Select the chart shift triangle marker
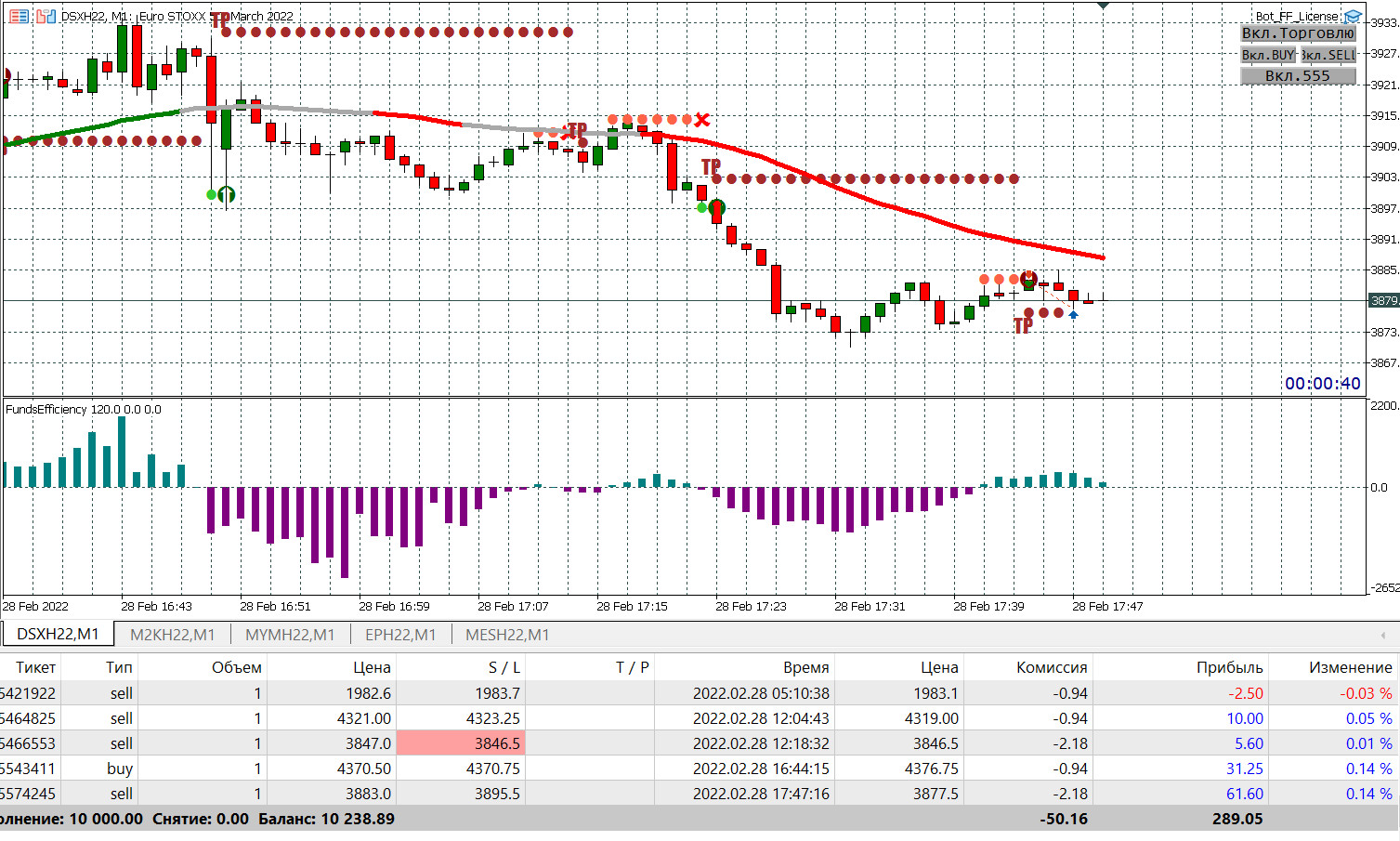Screen dimensions: 1400x841 coord(1103,6)
